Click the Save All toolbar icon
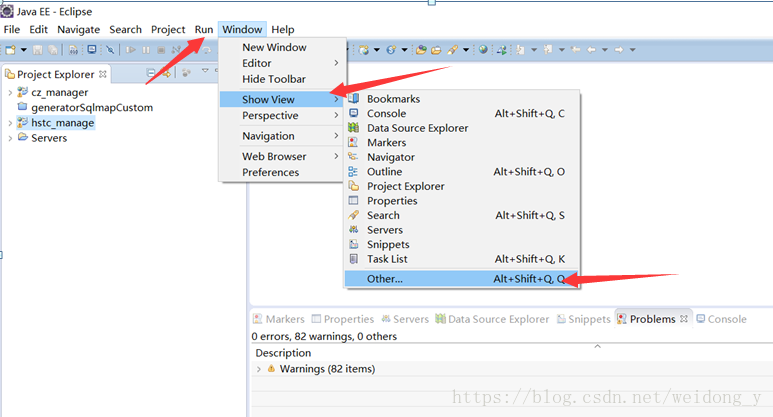Image resolution: width=773 pixels, height=417 pixels. [x=53, y=50]
